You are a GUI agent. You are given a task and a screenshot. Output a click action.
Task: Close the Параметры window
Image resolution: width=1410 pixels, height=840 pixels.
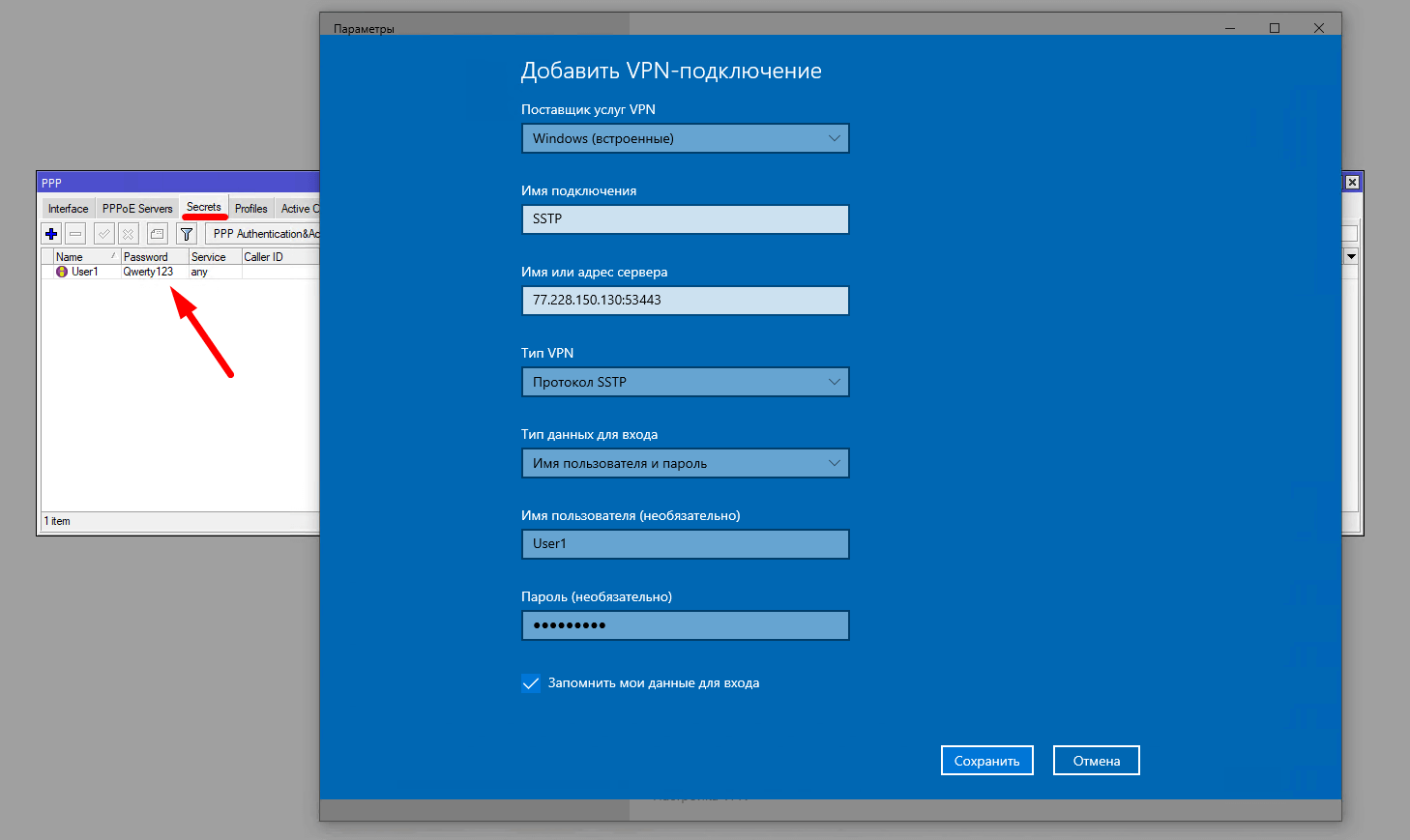(x=1319, y=28)
